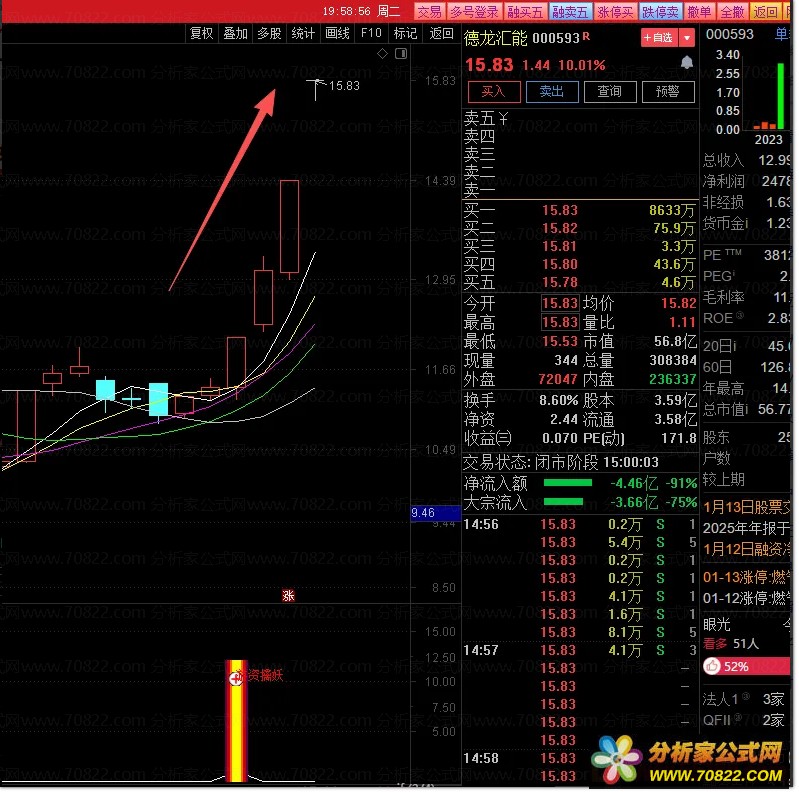799x792 pixels.
Task: Click the red 52% bullish bar
Action: click(x=747, y=666)
